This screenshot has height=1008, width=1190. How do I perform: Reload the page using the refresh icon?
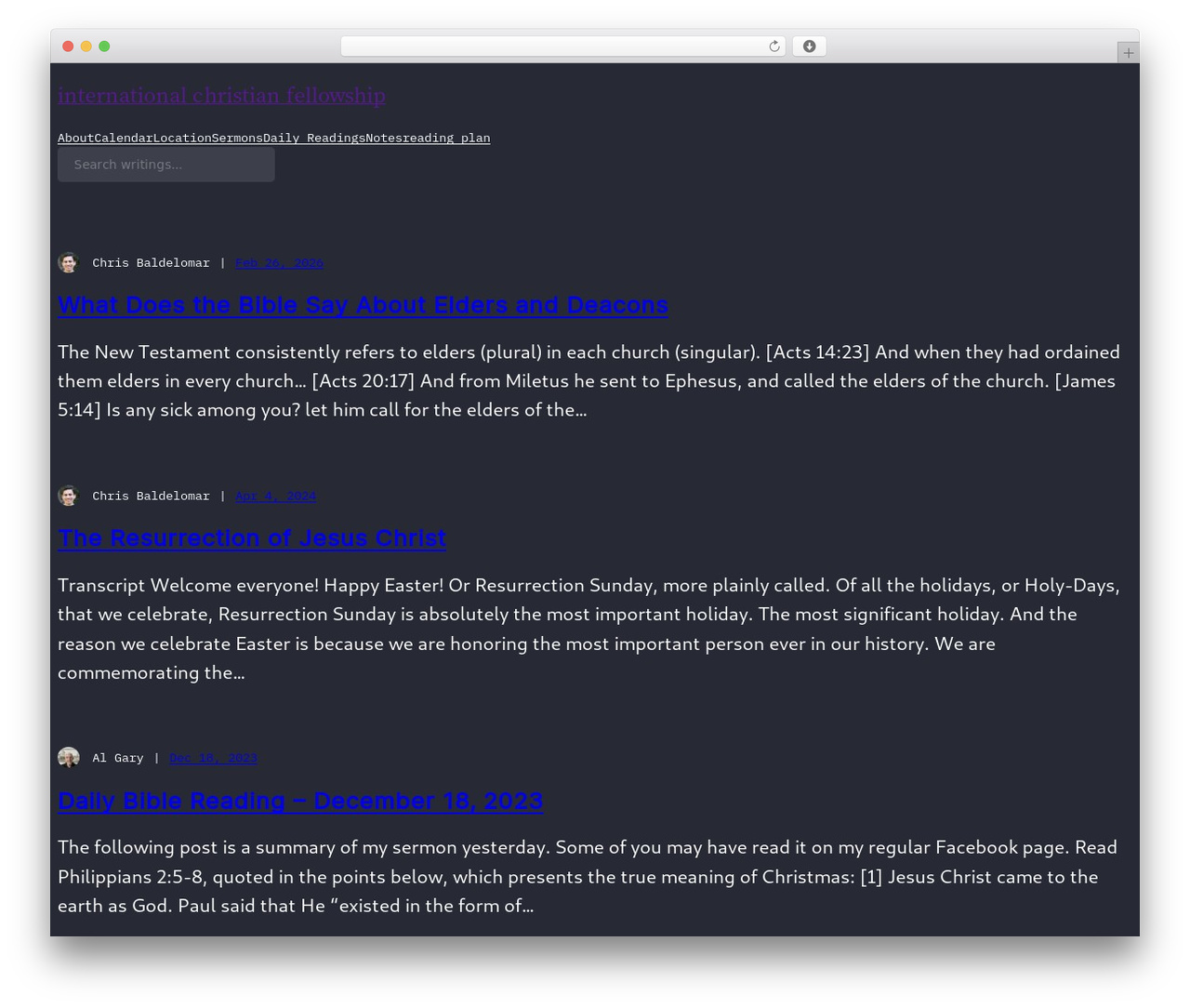pyautogui.click(x=773, y=46)
